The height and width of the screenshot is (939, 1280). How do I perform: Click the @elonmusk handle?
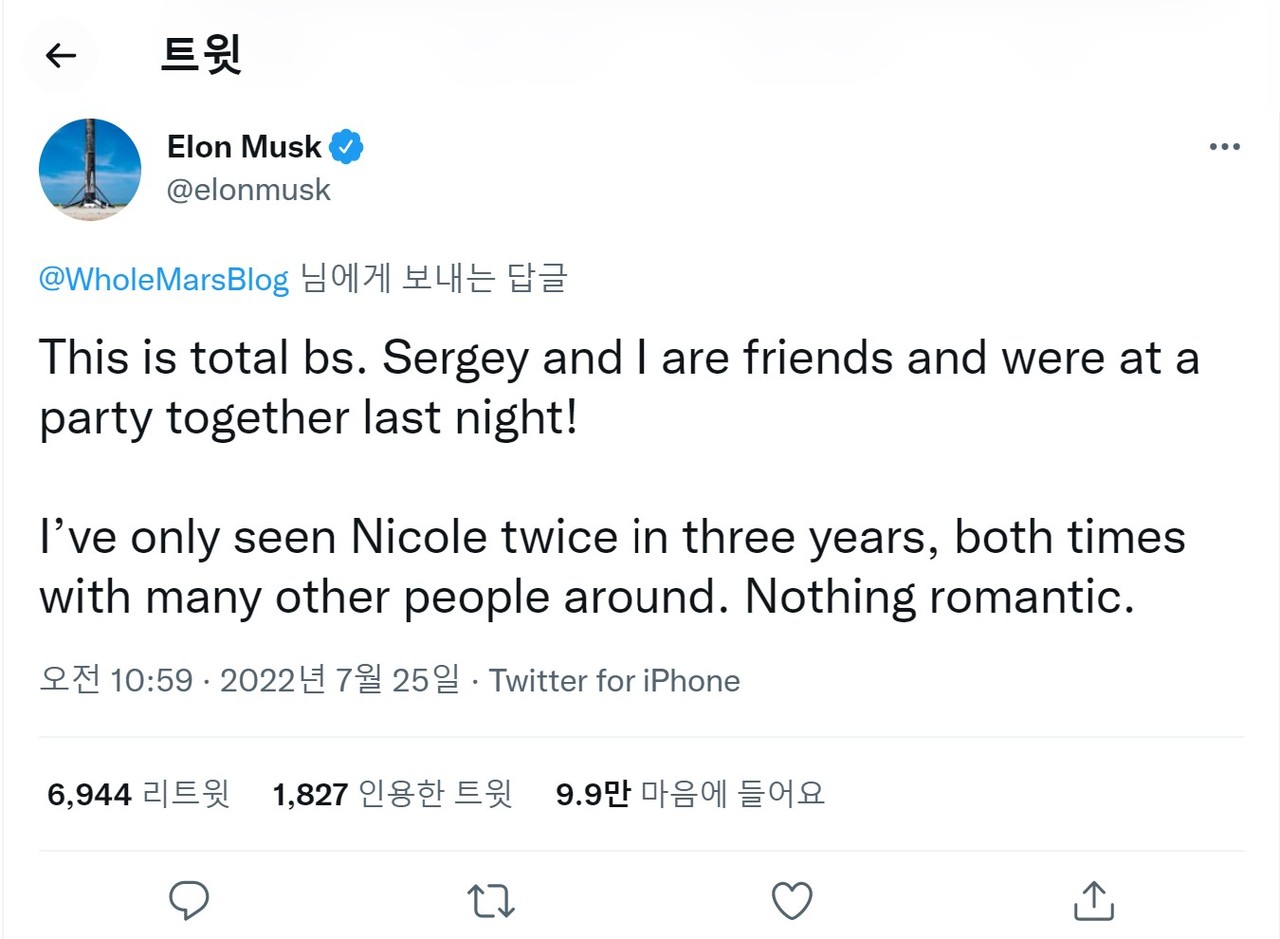[x=249, y=190]
